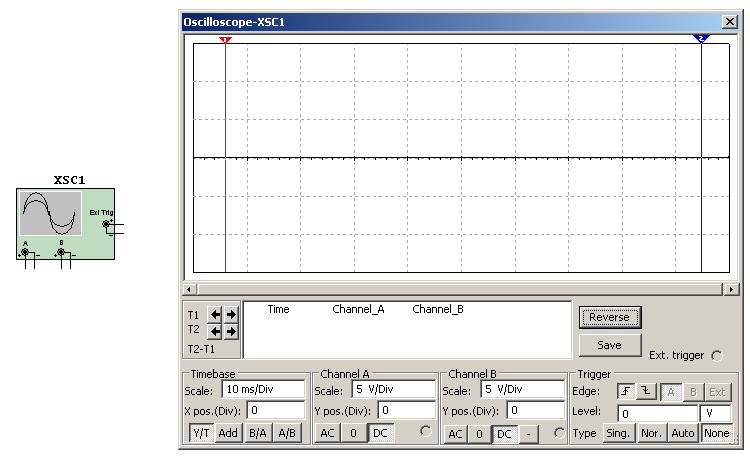This screenshot has height=457, width=750.
Task: Click Channel B Scale field 5 V/Div
Action: click(522, 390)
